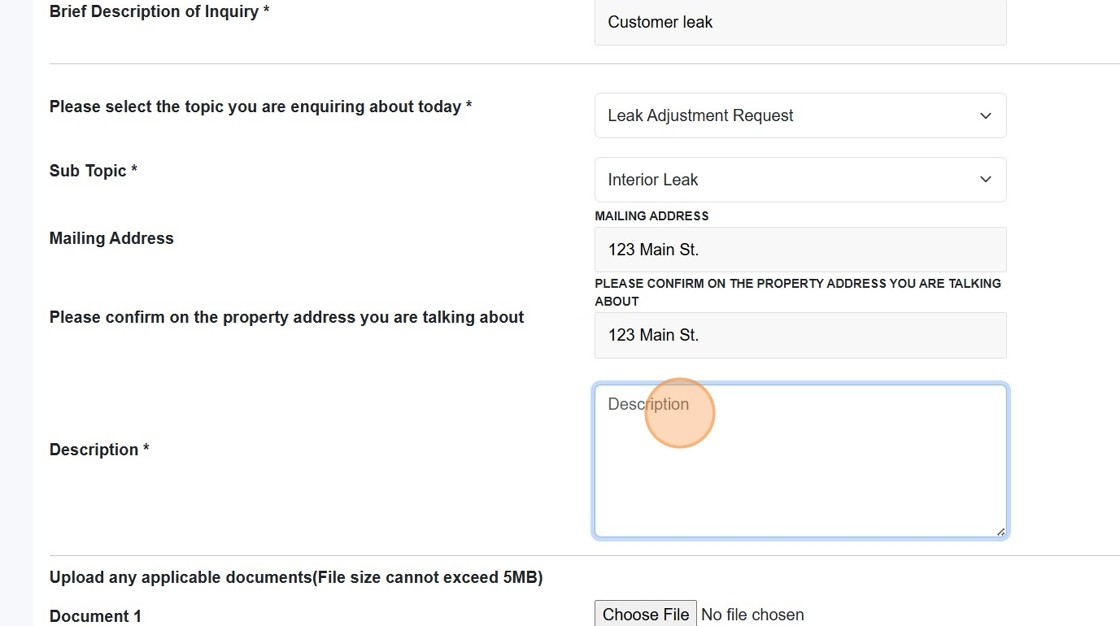The height and width of the screenshot is (626, 1120).
Task: Click the Mailing Address label
Action: click(111, 238)
